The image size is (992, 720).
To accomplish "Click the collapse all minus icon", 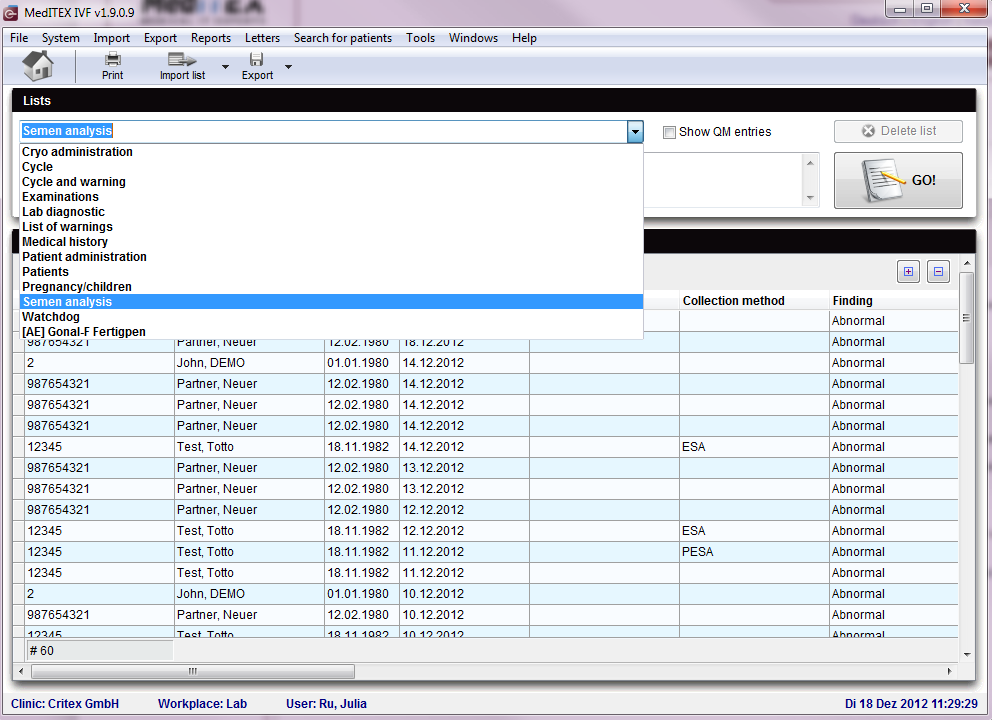I will coord(938,271).
